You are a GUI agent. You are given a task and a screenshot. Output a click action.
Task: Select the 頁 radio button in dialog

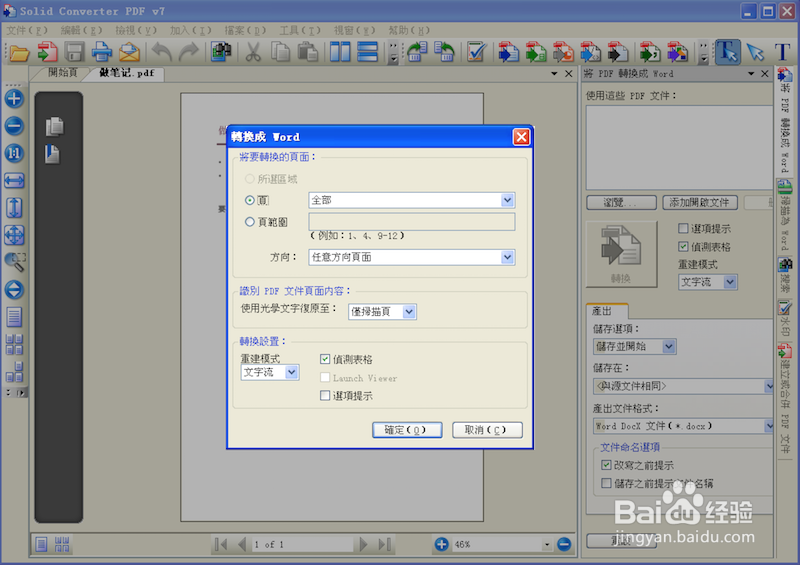pos(249,201)
